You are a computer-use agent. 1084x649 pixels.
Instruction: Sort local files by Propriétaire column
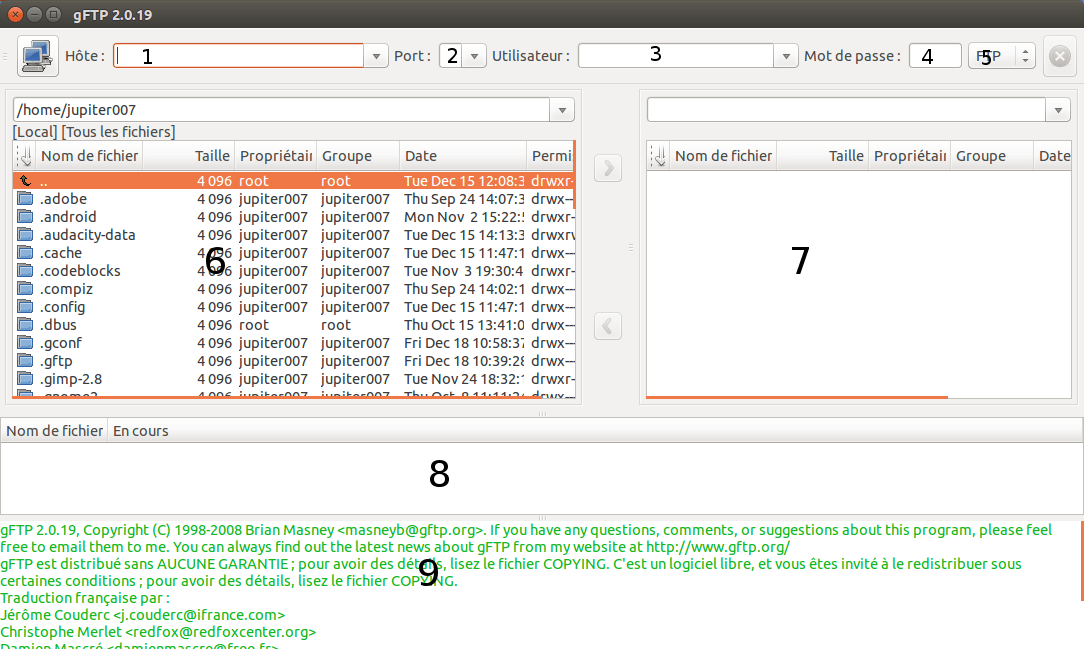click(x=276, y=156)
